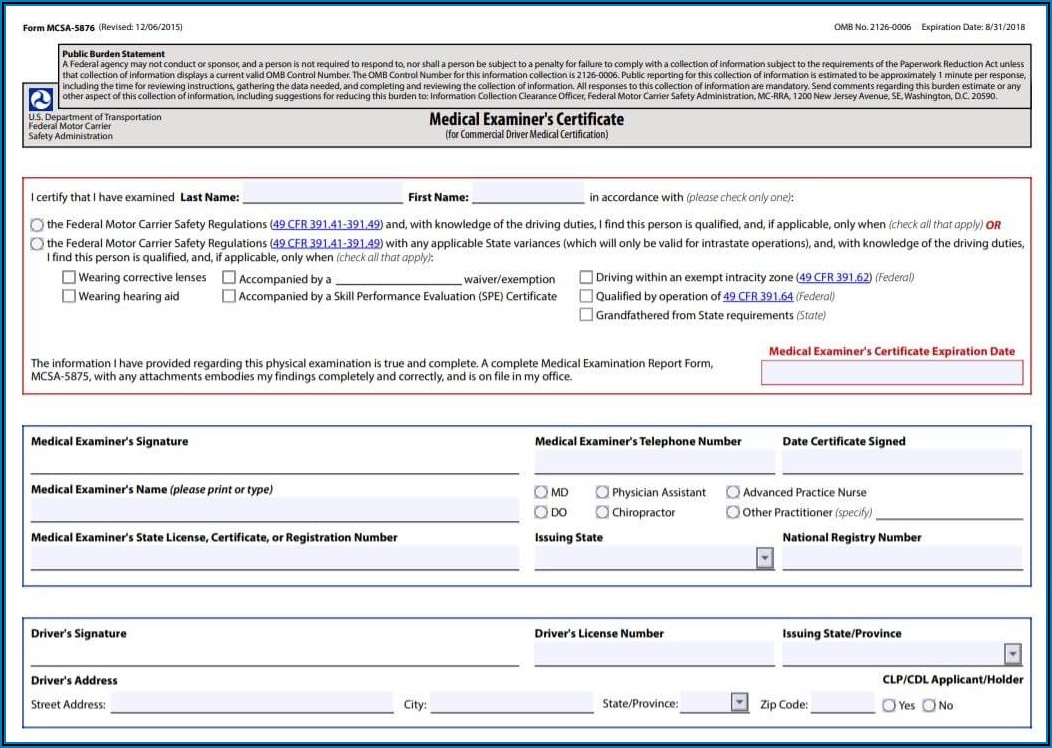Open the address State/Province dropdown
This screenshot has width=1052, height=748.
[x=739, y=702]
